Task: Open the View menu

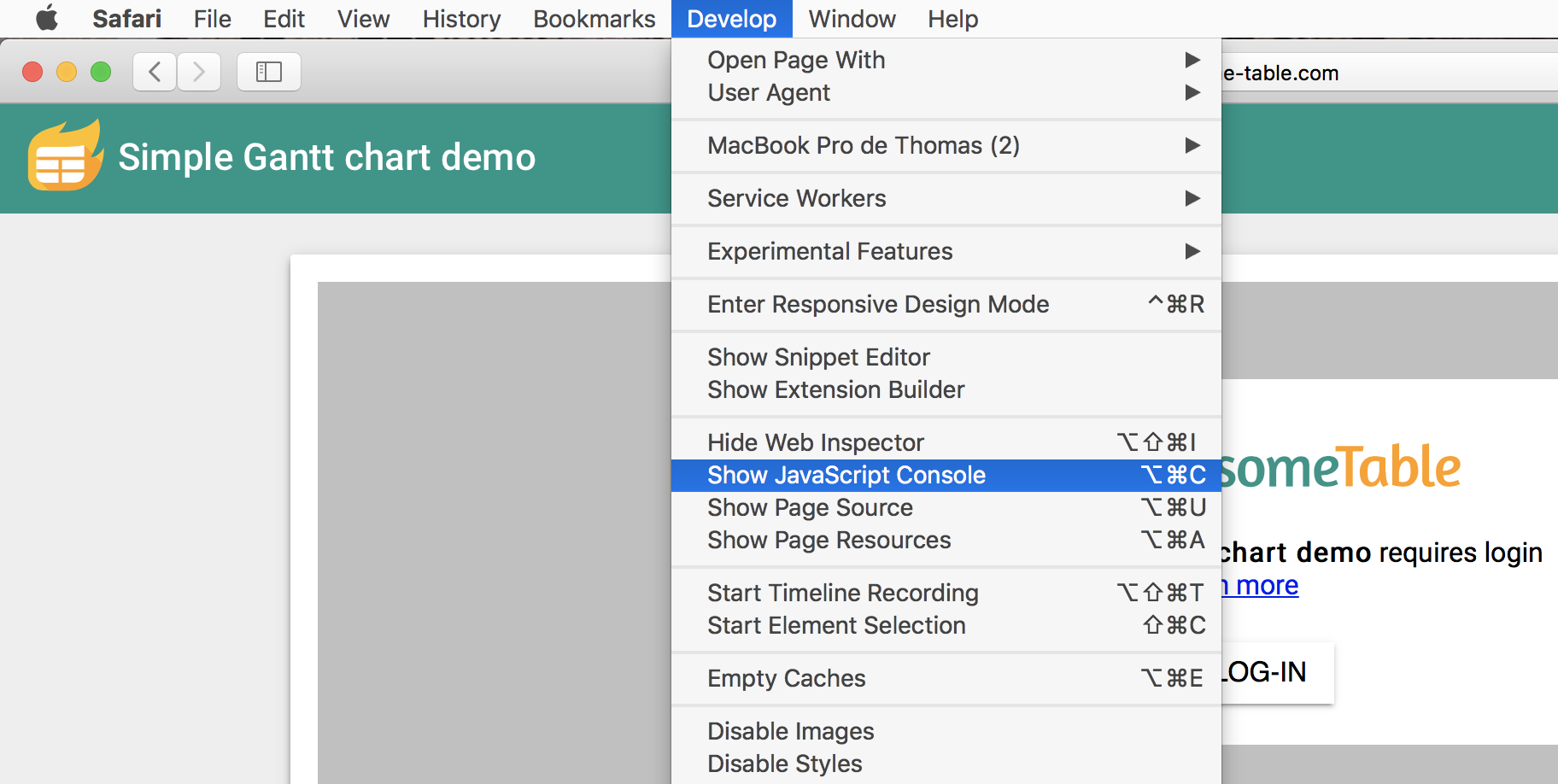Action: click(363, 19)
